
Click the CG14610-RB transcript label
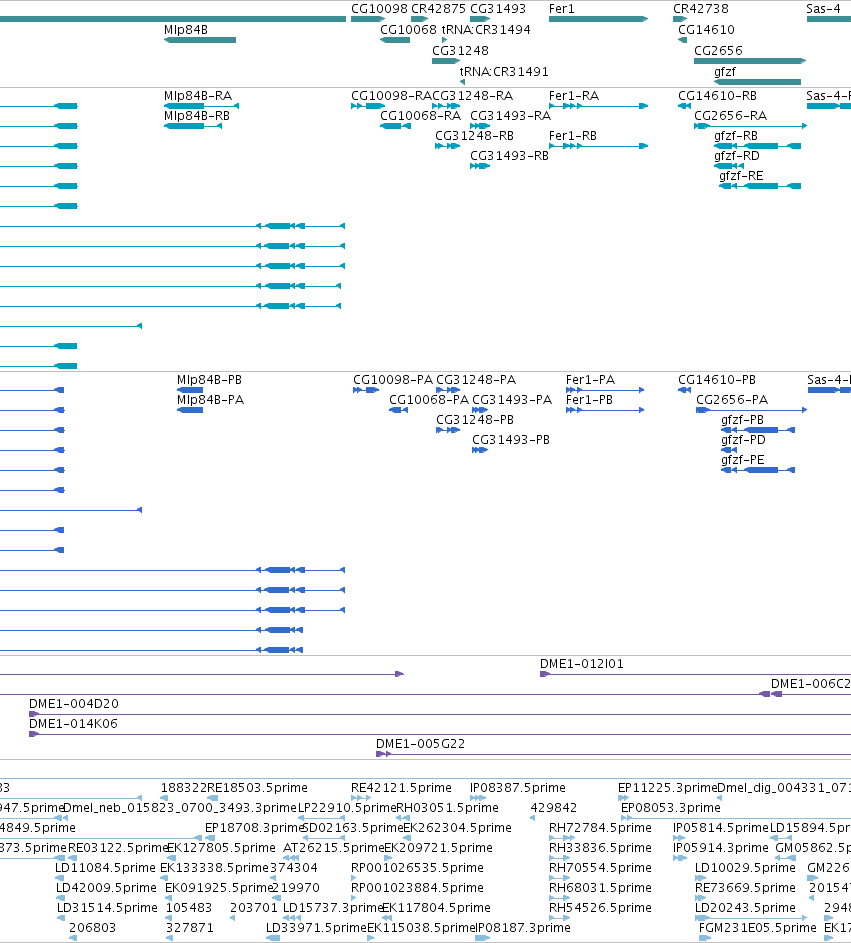coord(717,96)
